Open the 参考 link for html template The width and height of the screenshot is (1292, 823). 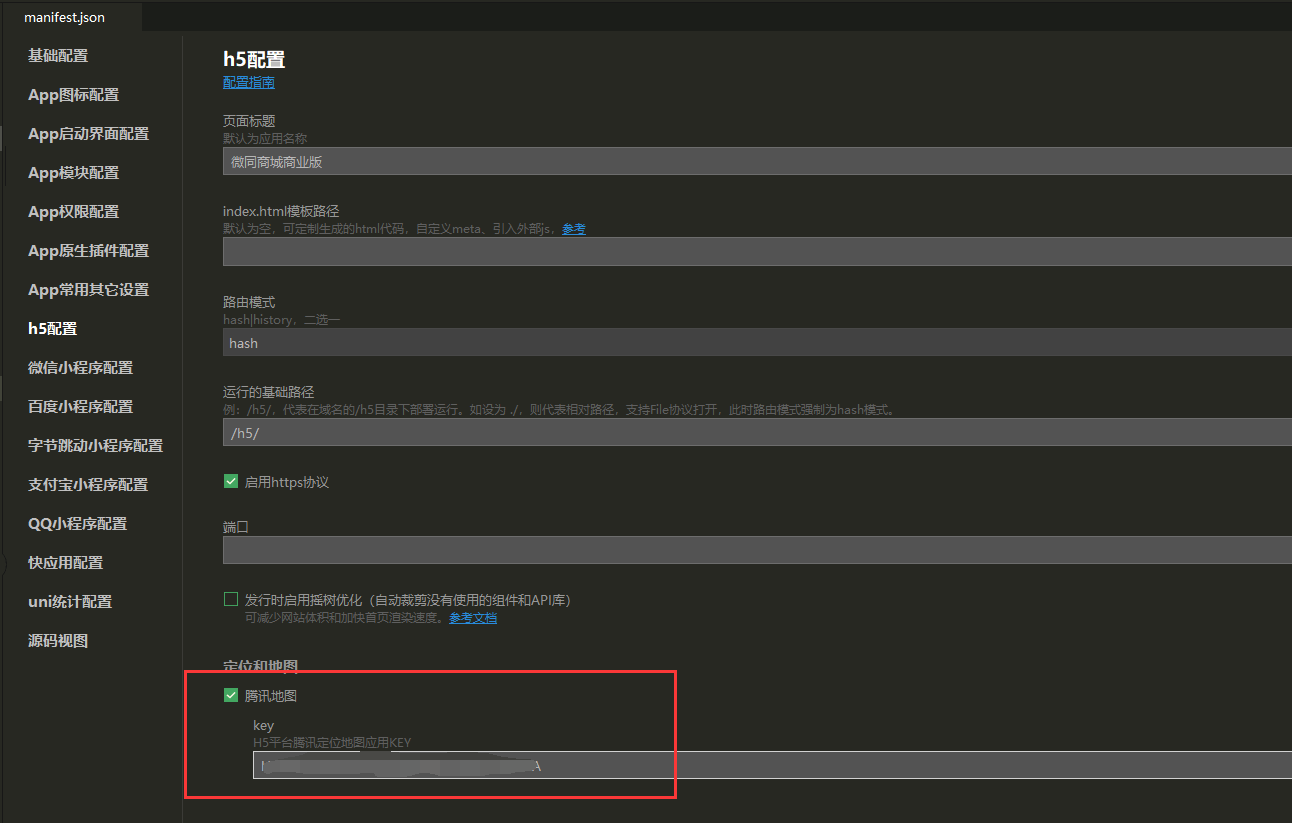tap(573, 229)
